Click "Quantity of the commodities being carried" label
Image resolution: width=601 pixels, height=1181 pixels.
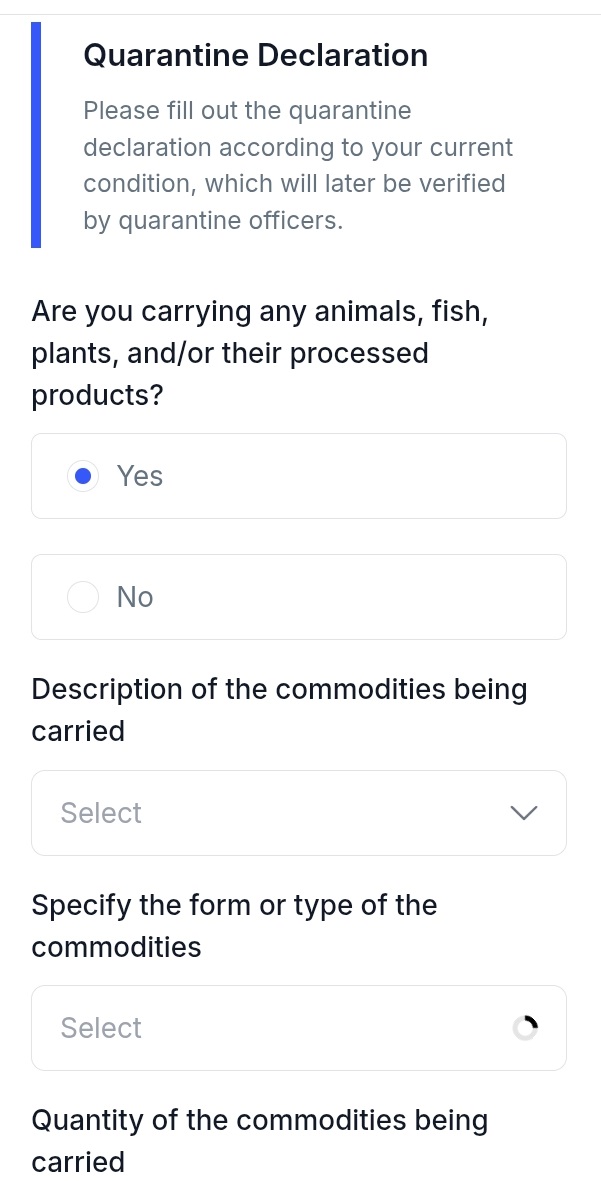259,1141
